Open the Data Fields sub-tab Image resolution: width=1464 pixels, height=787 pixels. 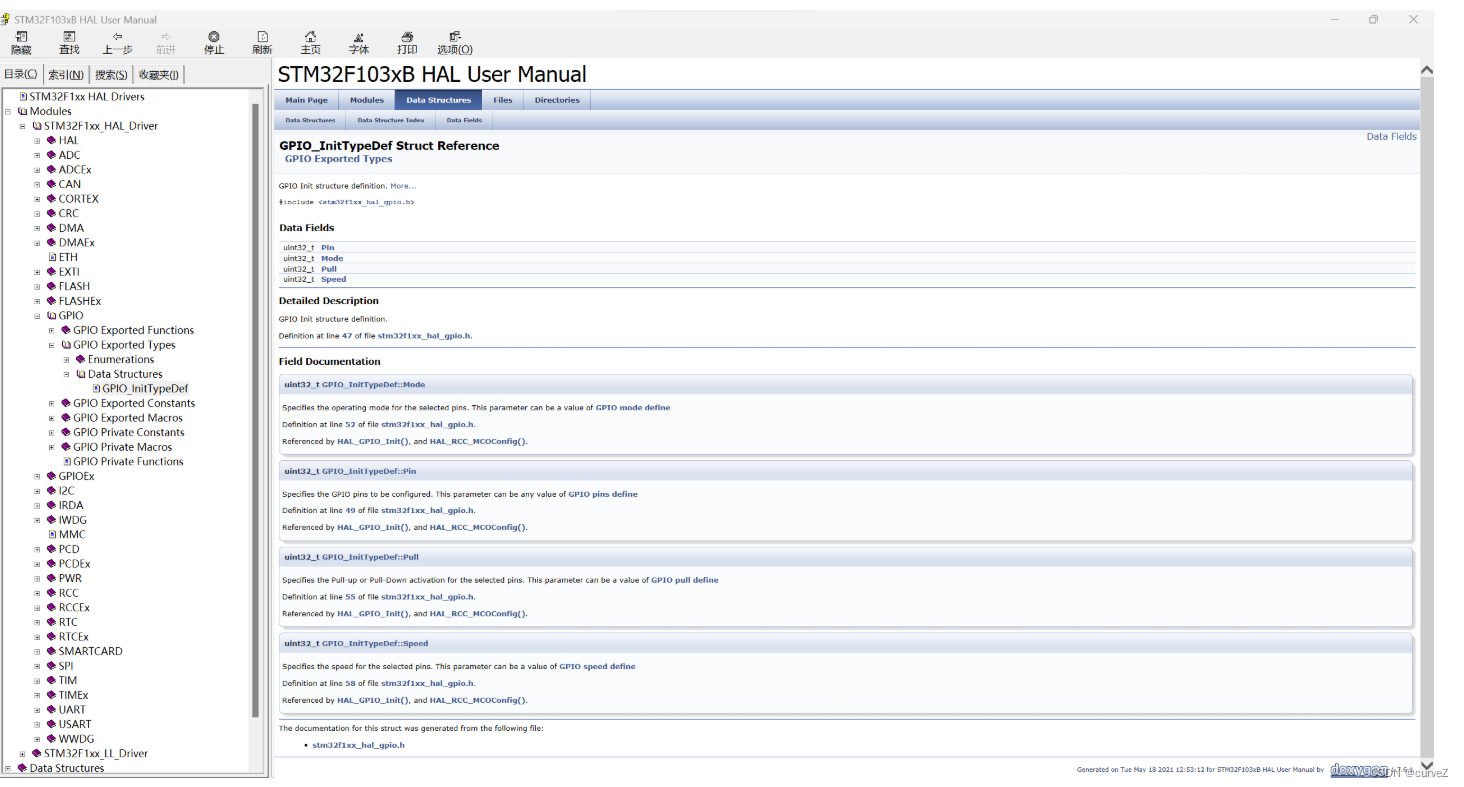point(464,120)
